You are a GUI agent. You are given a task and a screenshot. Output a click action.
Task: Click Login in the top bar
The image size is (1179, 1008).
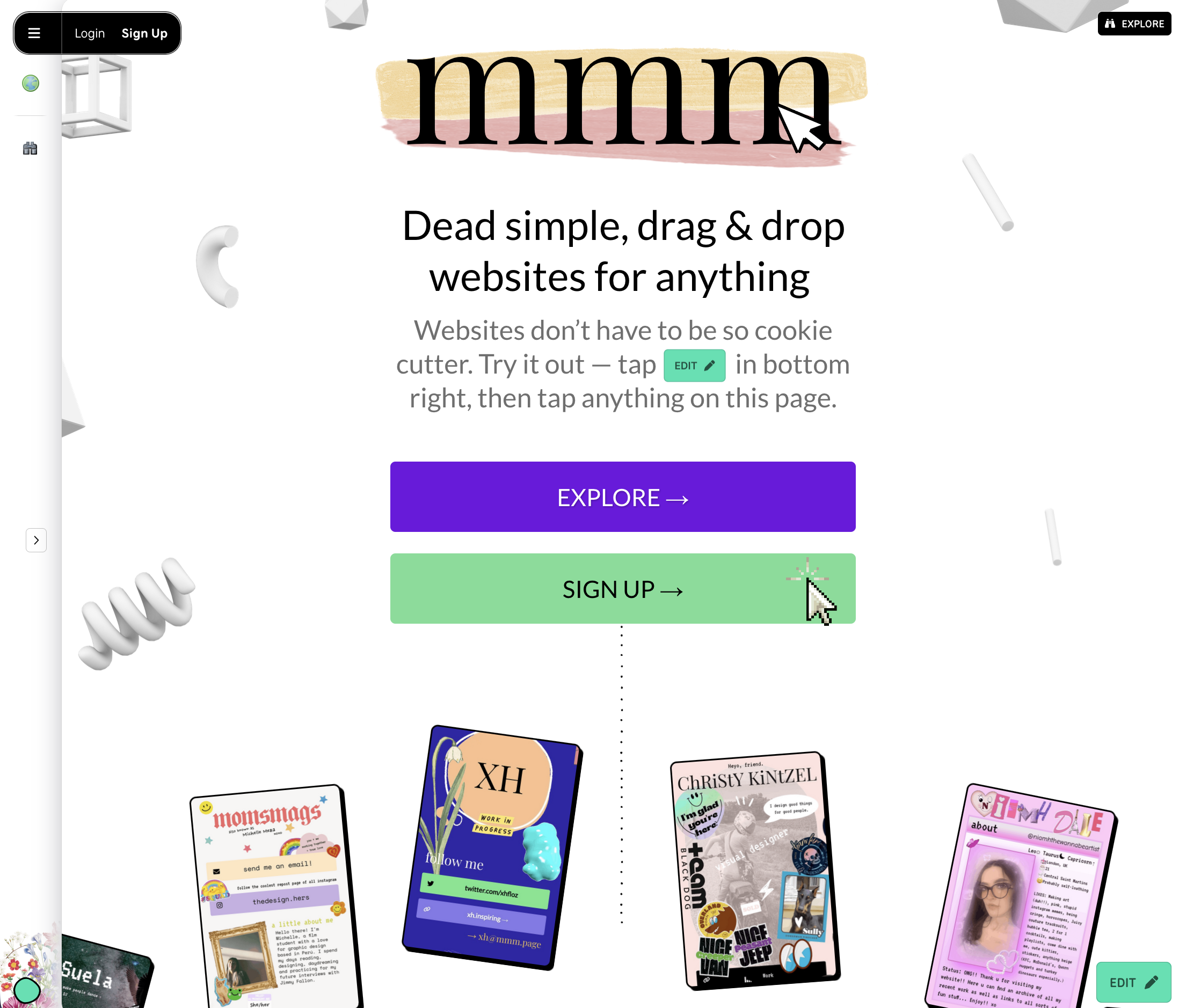click(89, 33)
